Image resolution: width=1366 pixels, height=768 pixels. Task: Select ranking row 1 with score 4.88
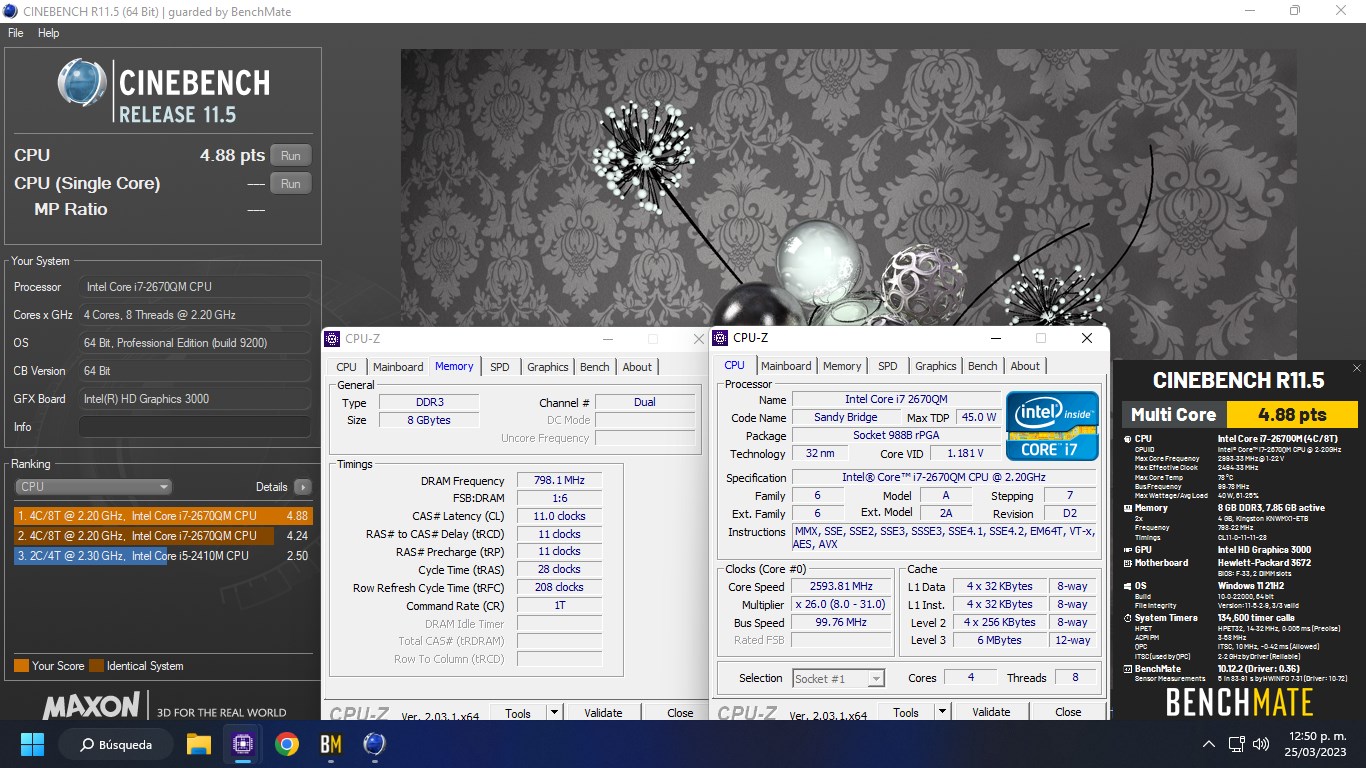point(163,516)
